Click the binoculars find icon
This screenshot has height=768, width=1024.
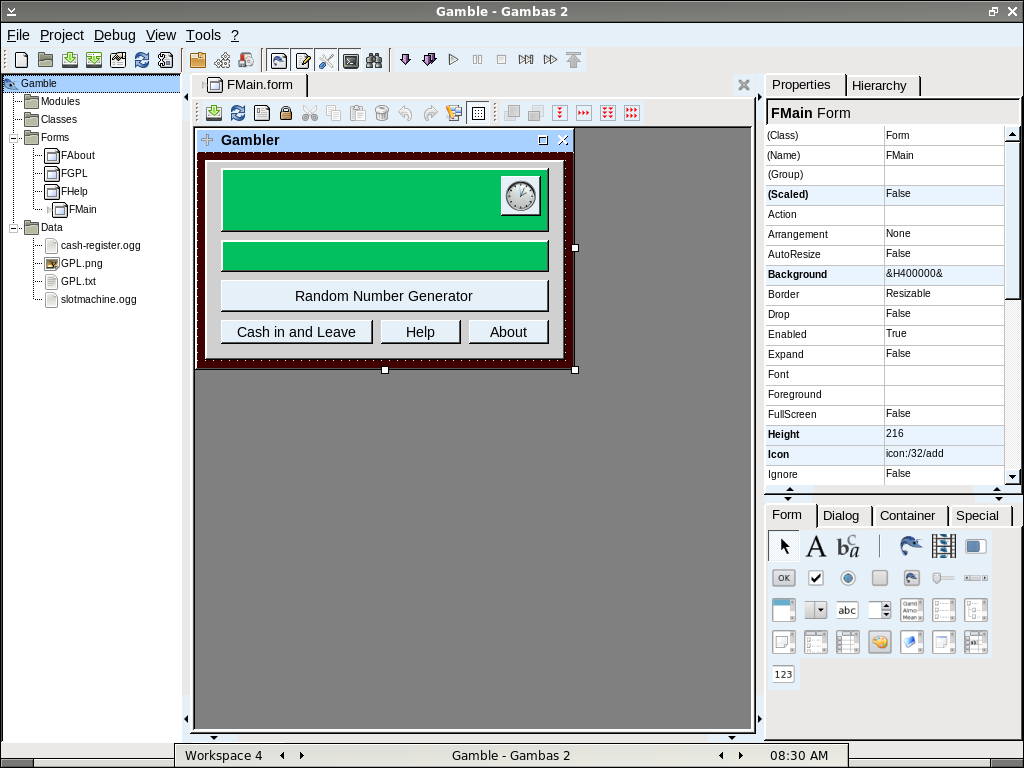coord(374,60)
